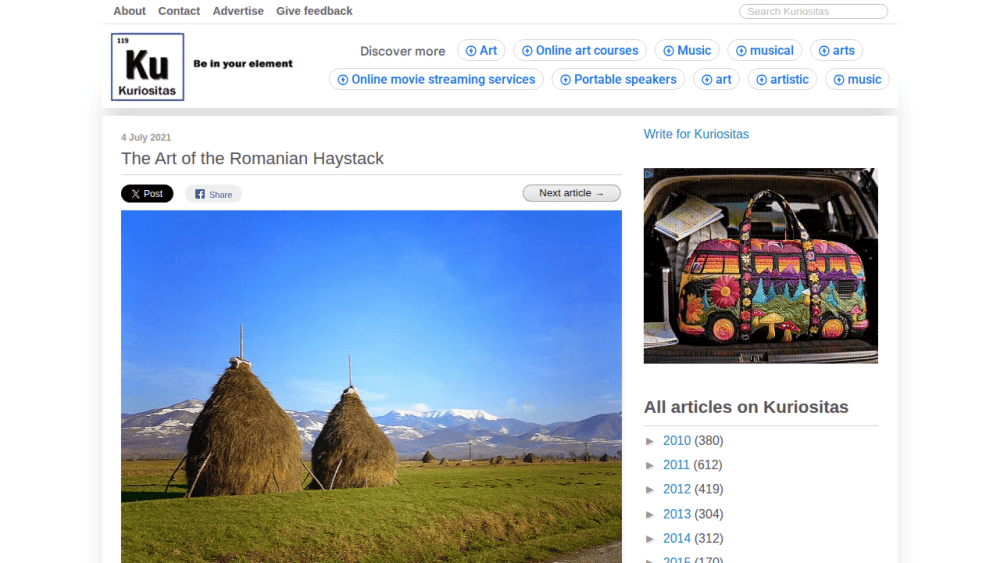The height and width of the screenshot is (563, 1000).
Task: Click the ad marker icon on bag advertisement
Action: point(649,173)
